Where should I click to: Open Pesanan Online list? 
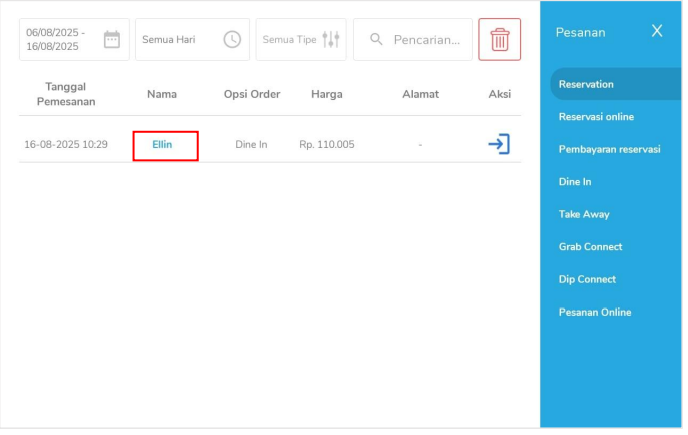coord(595,312)
